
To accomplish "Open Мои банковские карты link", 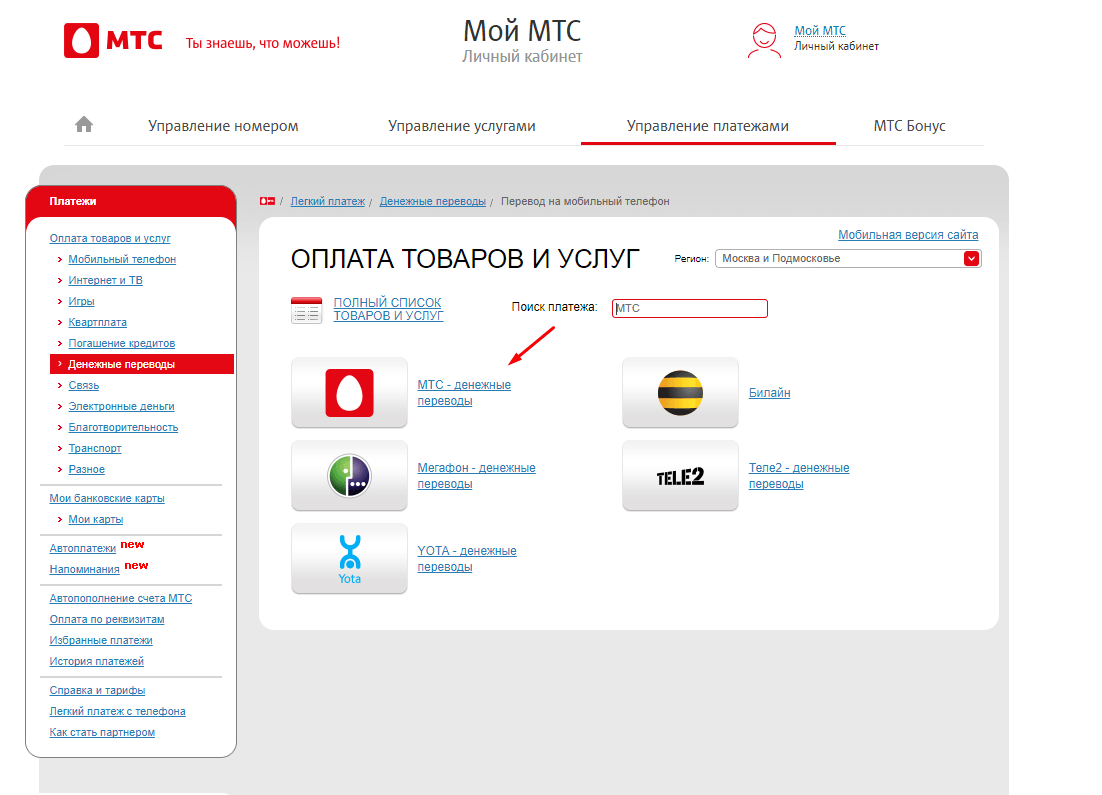I will pyautogui.click(x=107, y=498).
